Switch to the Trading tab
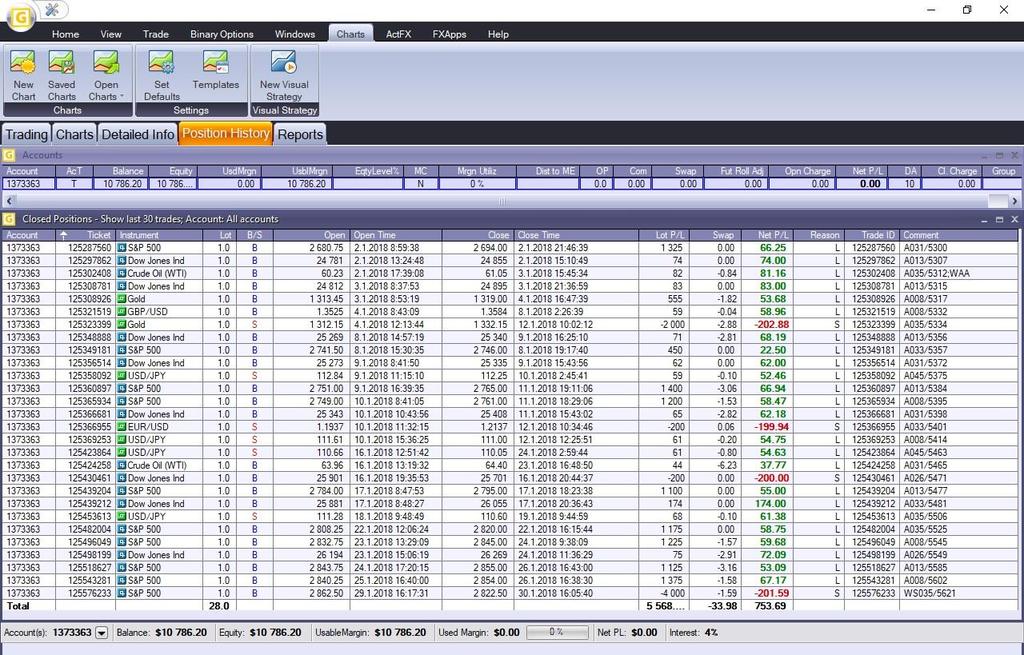 (26, 135)
